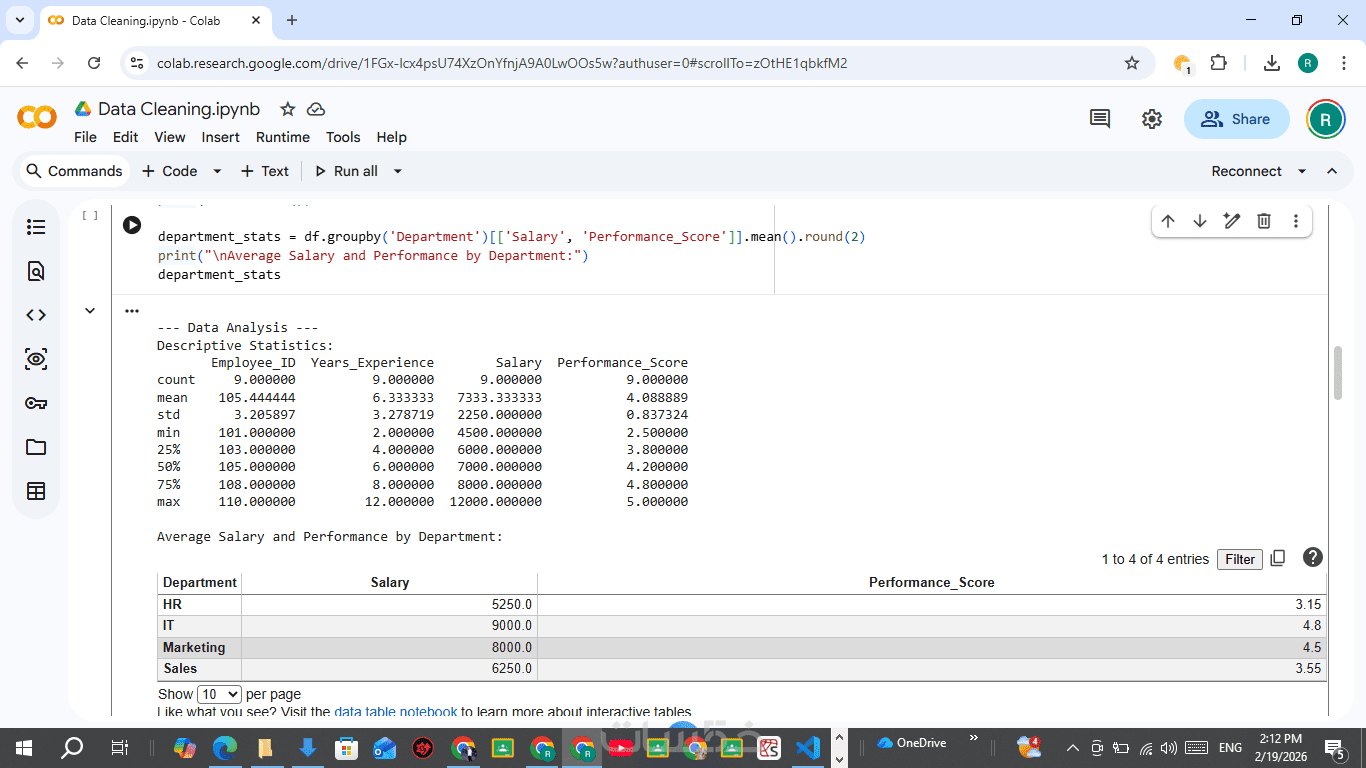Click the Reconnect button
This screenshot has height=768, width=1366.
tap(1246, 171)
